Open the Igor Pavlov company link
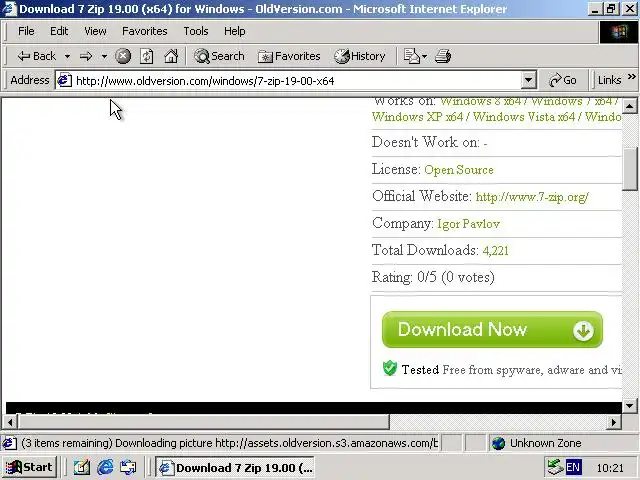640x480 pixels. pos(469,224)
